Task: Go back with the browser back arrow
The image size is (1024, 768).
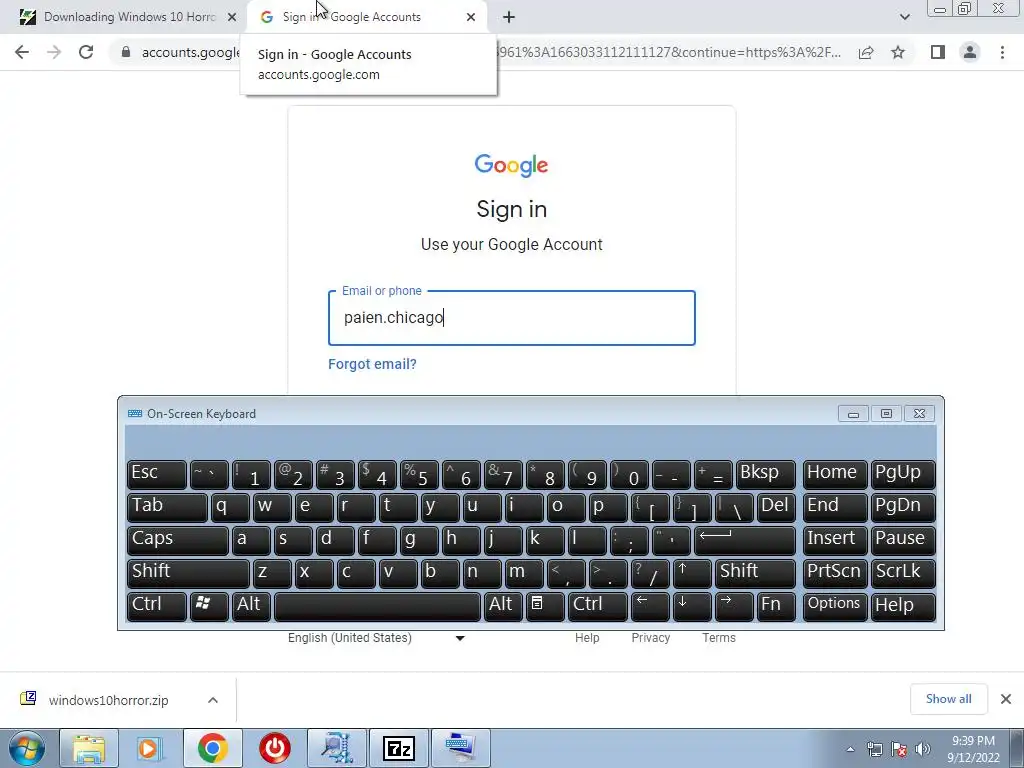Action: coord(22,52)
